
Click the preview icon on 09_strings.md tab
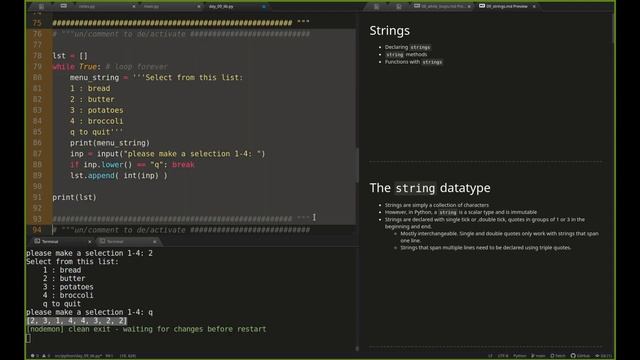[482, 6]
